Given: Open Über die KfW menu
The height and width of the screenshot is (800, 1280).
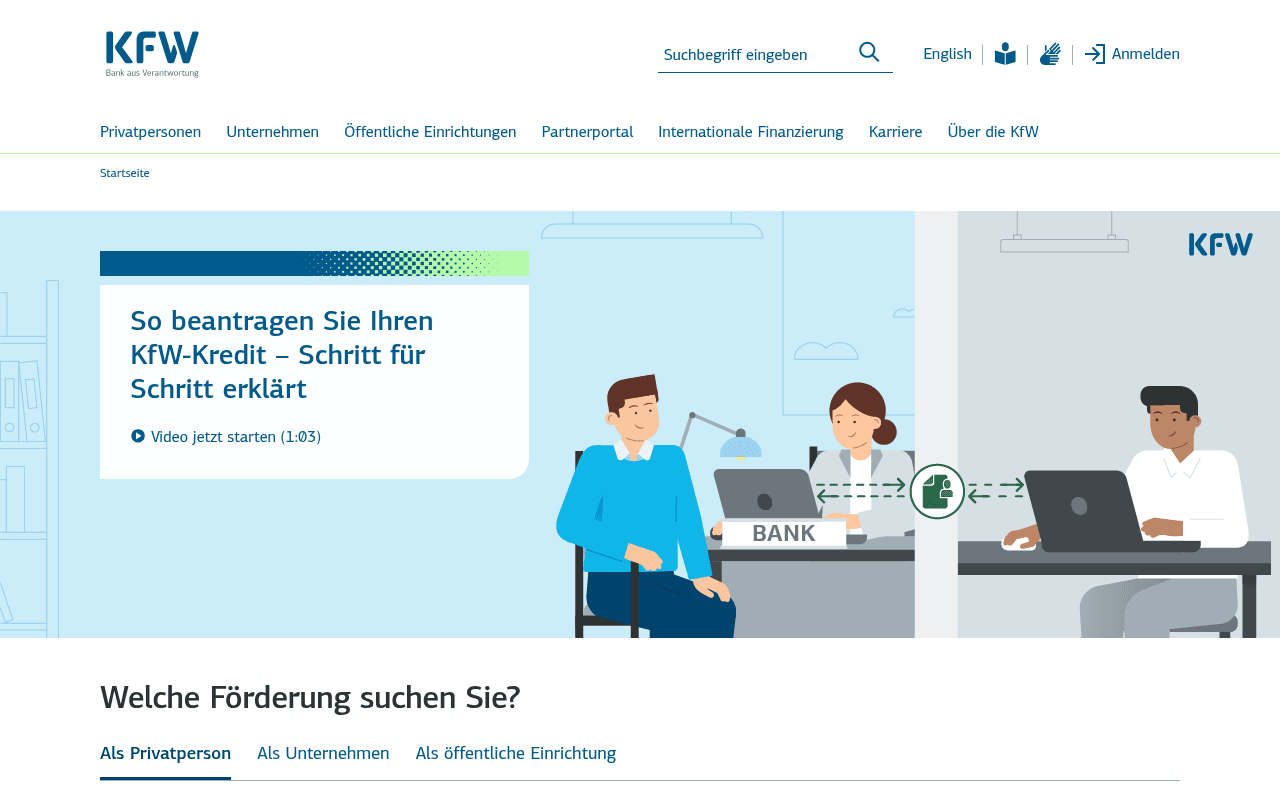Looking at the screenshot, I should [993, 132].
